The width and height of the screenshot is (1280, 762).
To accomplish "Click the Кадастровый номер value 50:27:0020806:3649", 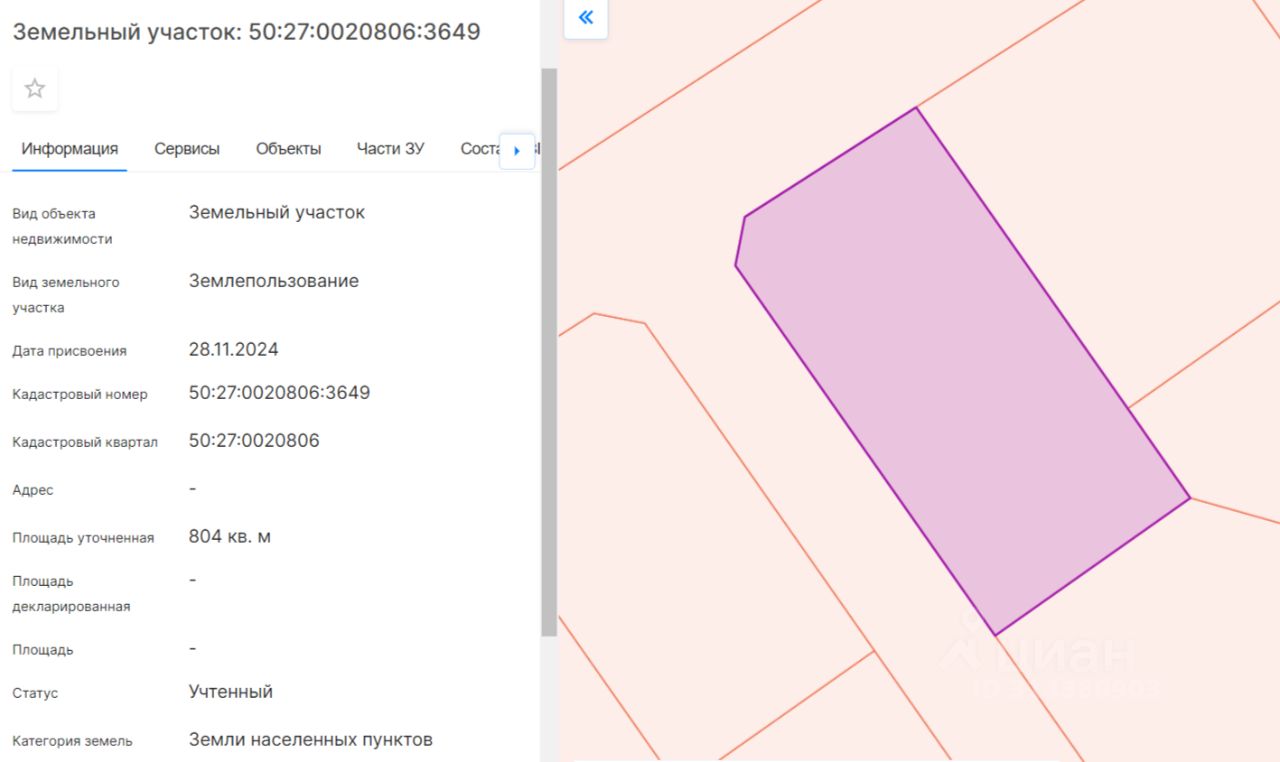I will pyautogui.click(x=279, y=393).
